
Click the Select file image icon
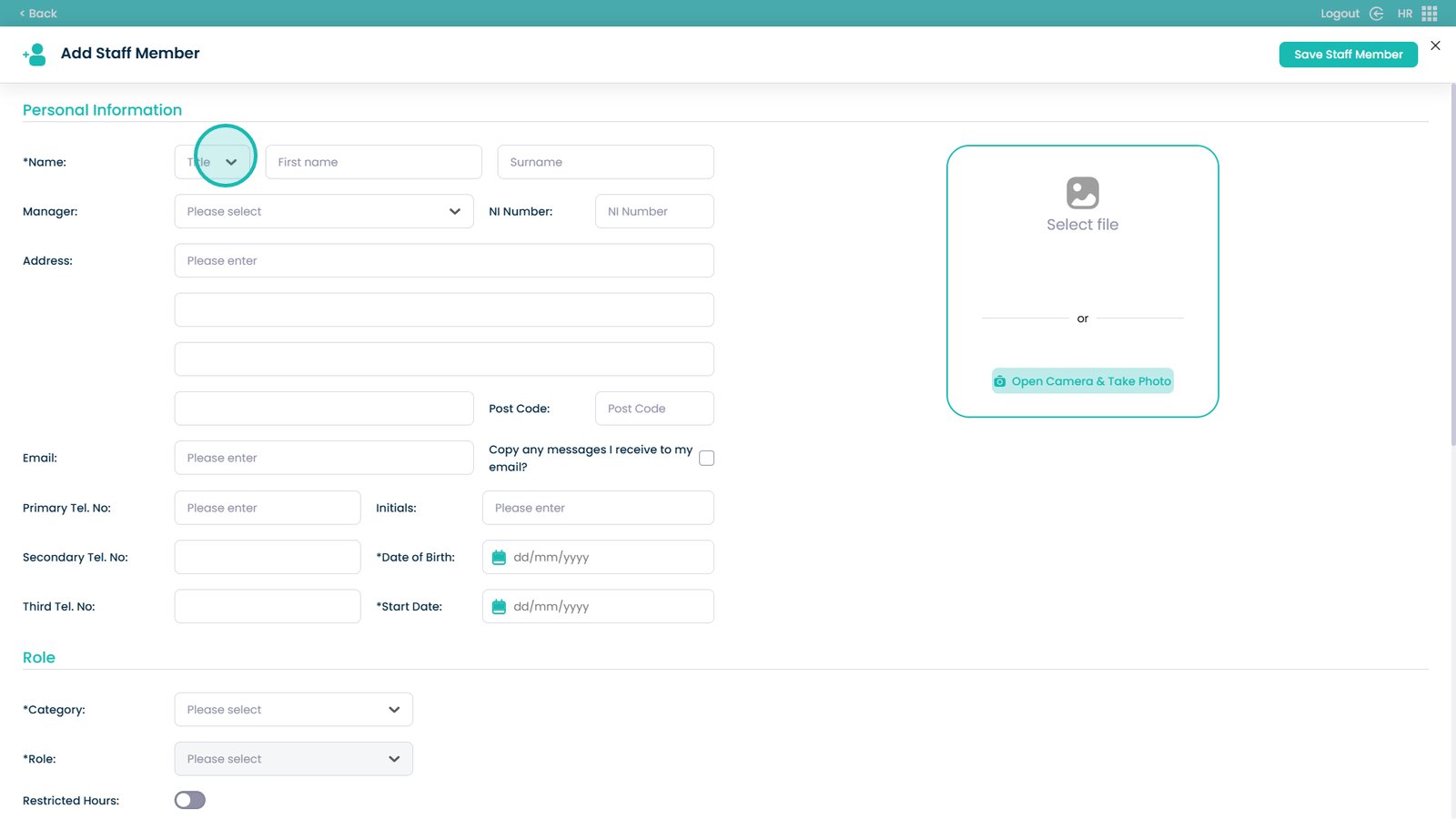coord(1082,193)
